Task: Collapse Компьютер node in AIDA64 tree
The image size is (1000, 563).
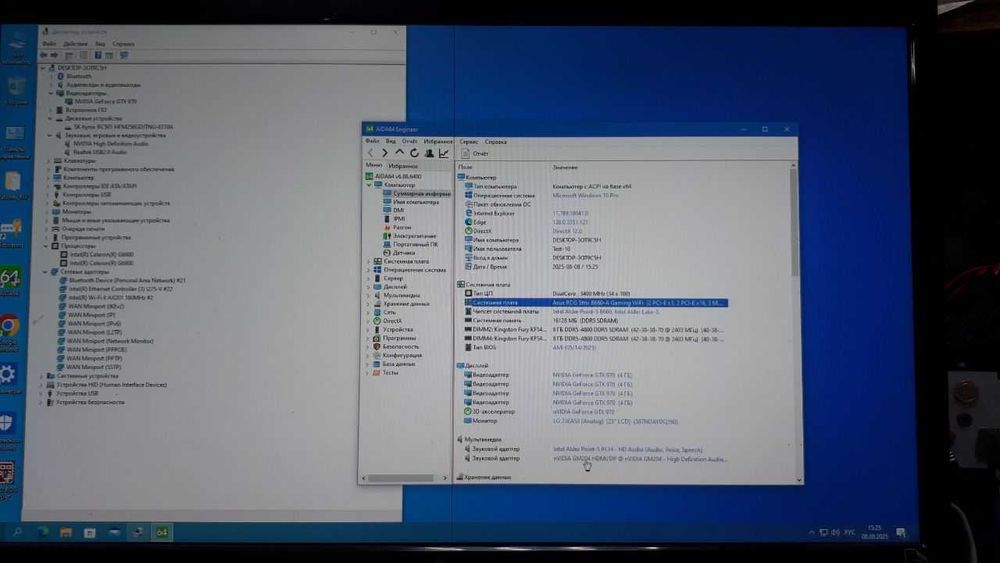Action: (369, 185)
